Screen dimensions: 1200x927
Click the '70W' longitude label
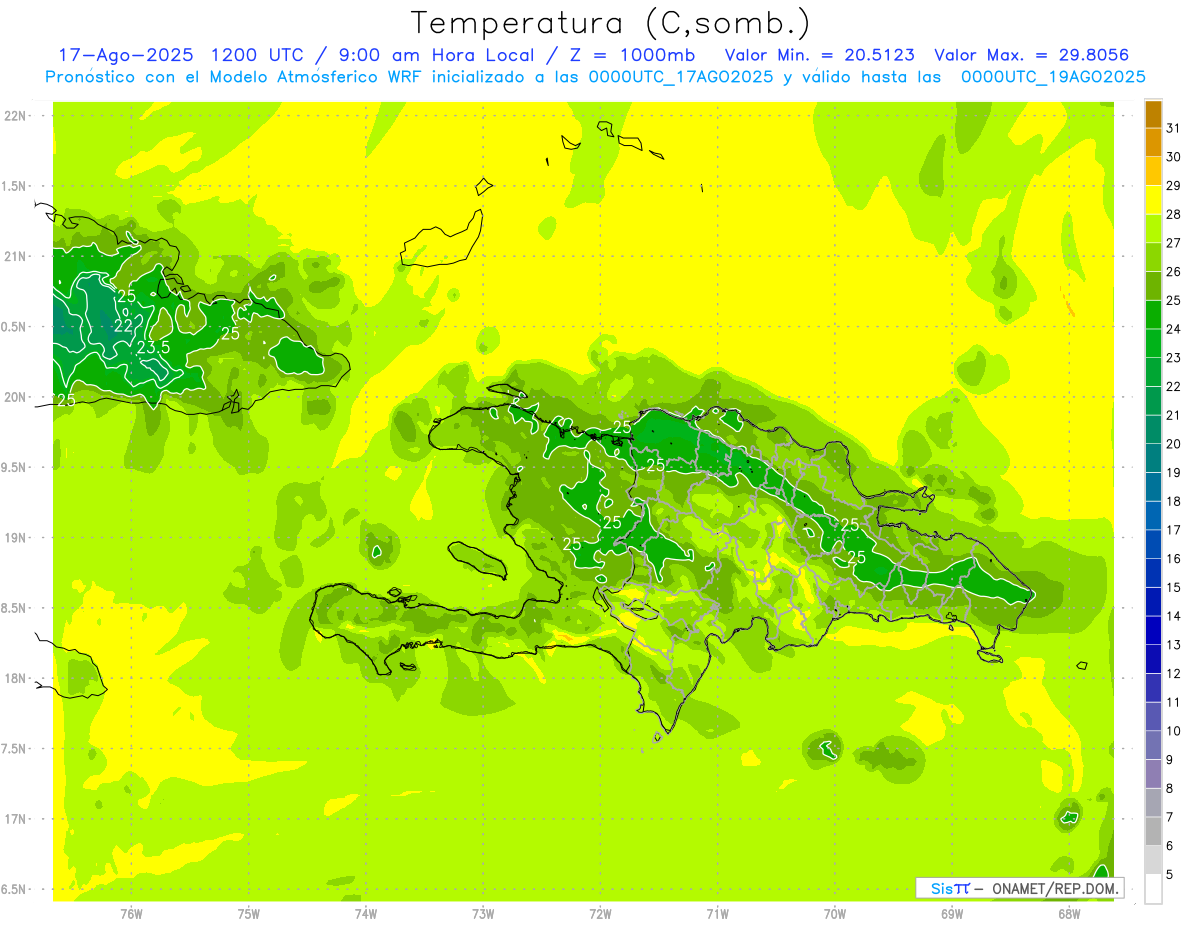click(834, 914)
